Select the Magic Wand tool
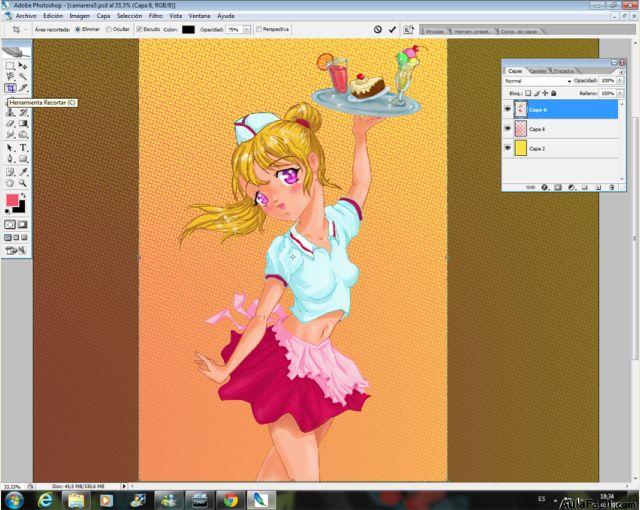Screen dimensions: 640x510 pyautogui.click(x=23, y=77)
